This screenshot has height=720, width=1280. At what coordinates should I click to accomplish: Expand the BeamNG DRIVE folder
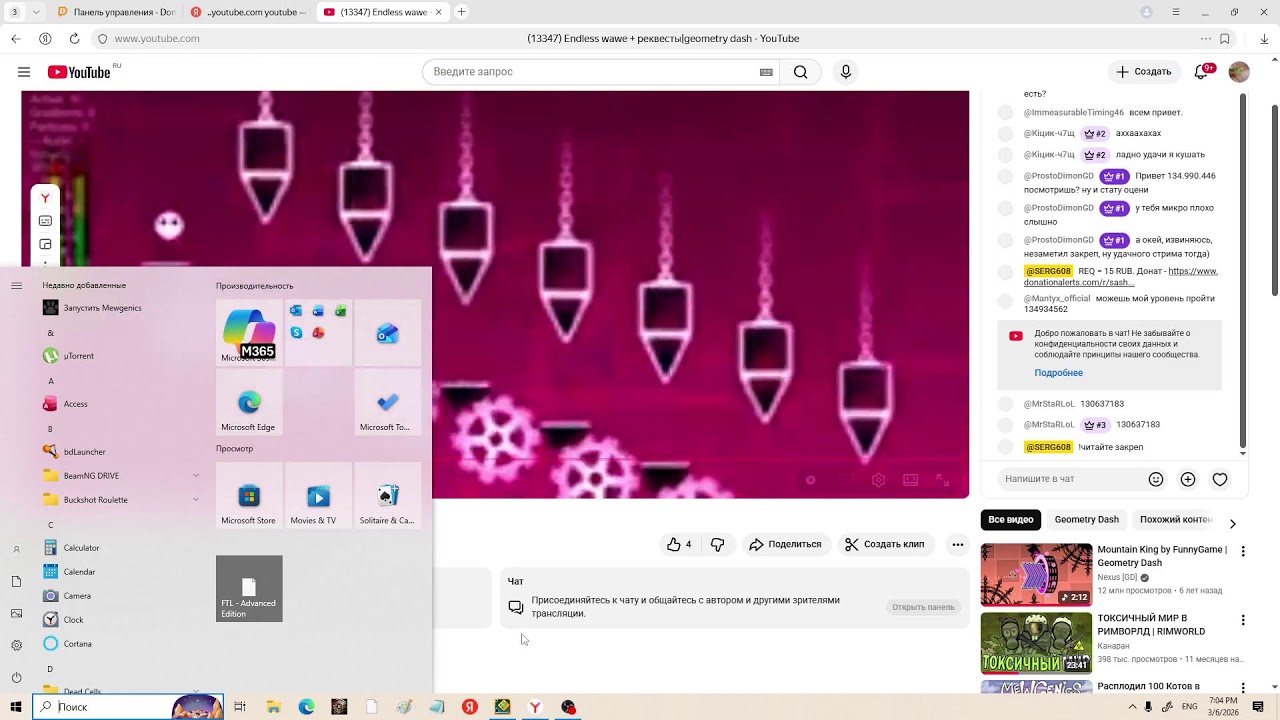point(121,476)
